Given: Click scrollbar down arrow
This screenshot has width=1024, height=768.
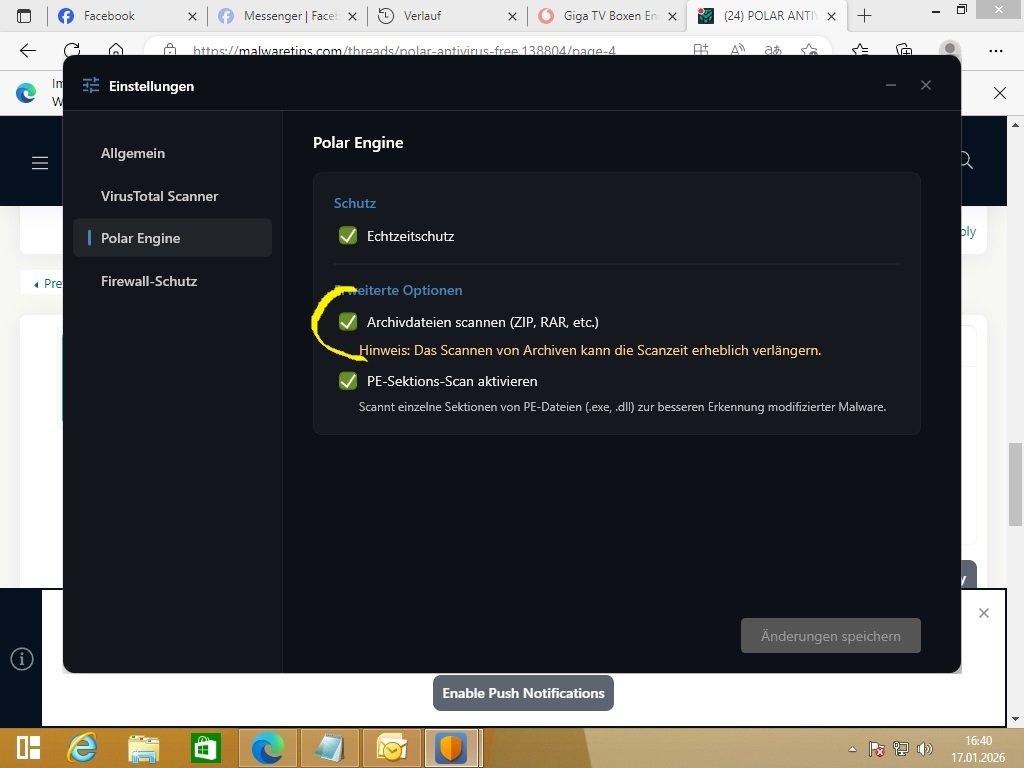Looking at the screenshot, I should click(x=1015, y=719).
